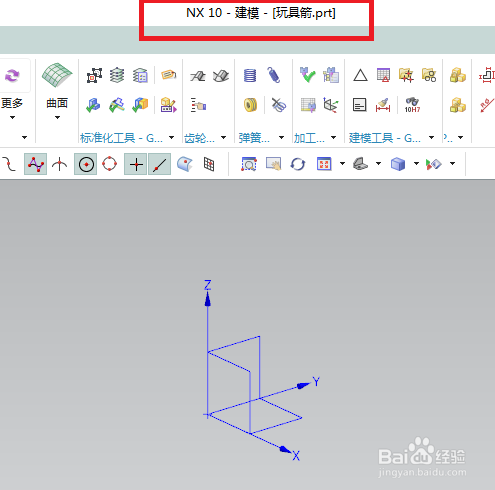Viewport: 495px width, 490px height.
Task: Toggle point on curve snapping
Action: point(160,164)
